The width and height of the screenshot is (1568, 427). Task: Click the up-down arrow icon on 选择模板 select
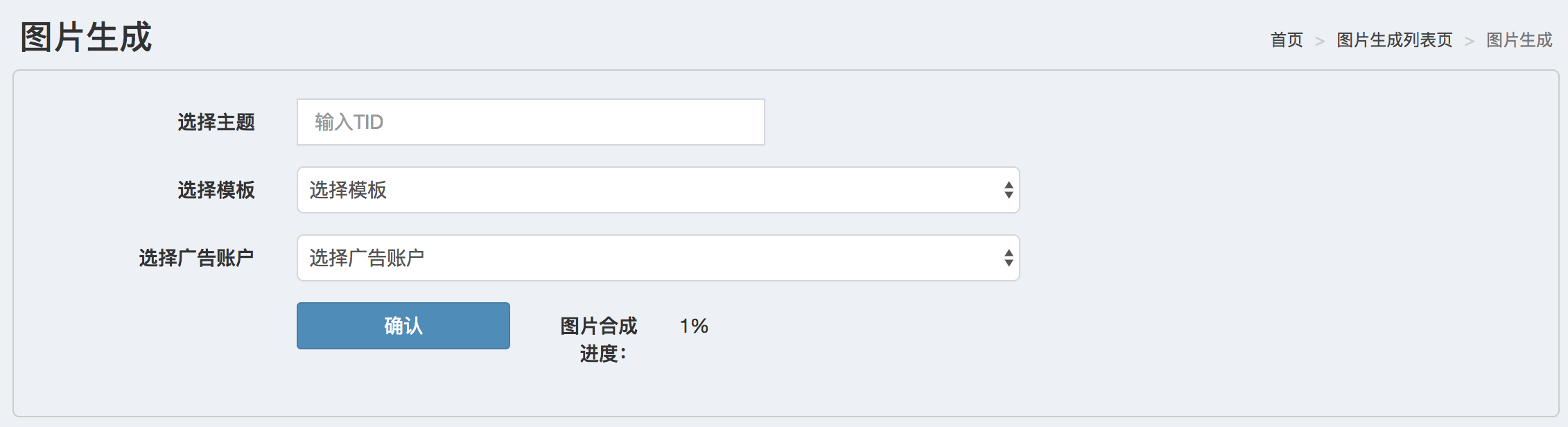pyautogui.click(x=1009, y=190)
